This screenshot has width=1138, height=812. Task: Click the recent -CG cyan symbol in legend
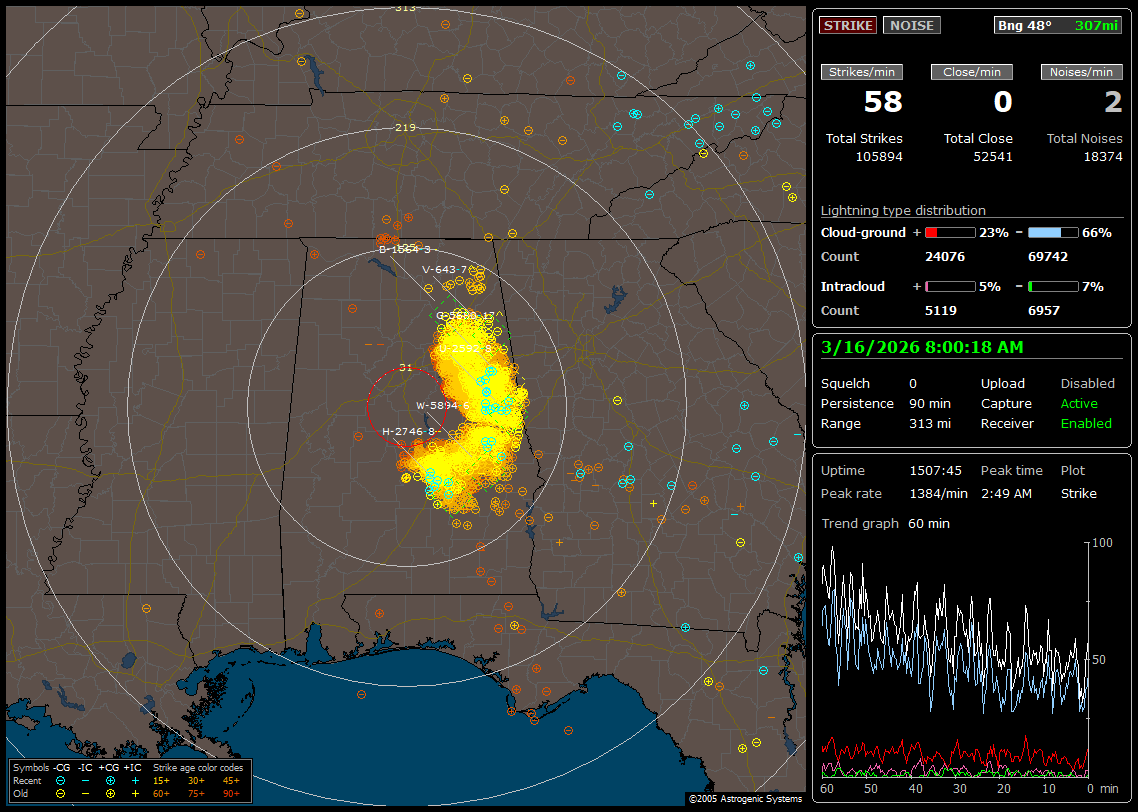(x=61, y=780)
